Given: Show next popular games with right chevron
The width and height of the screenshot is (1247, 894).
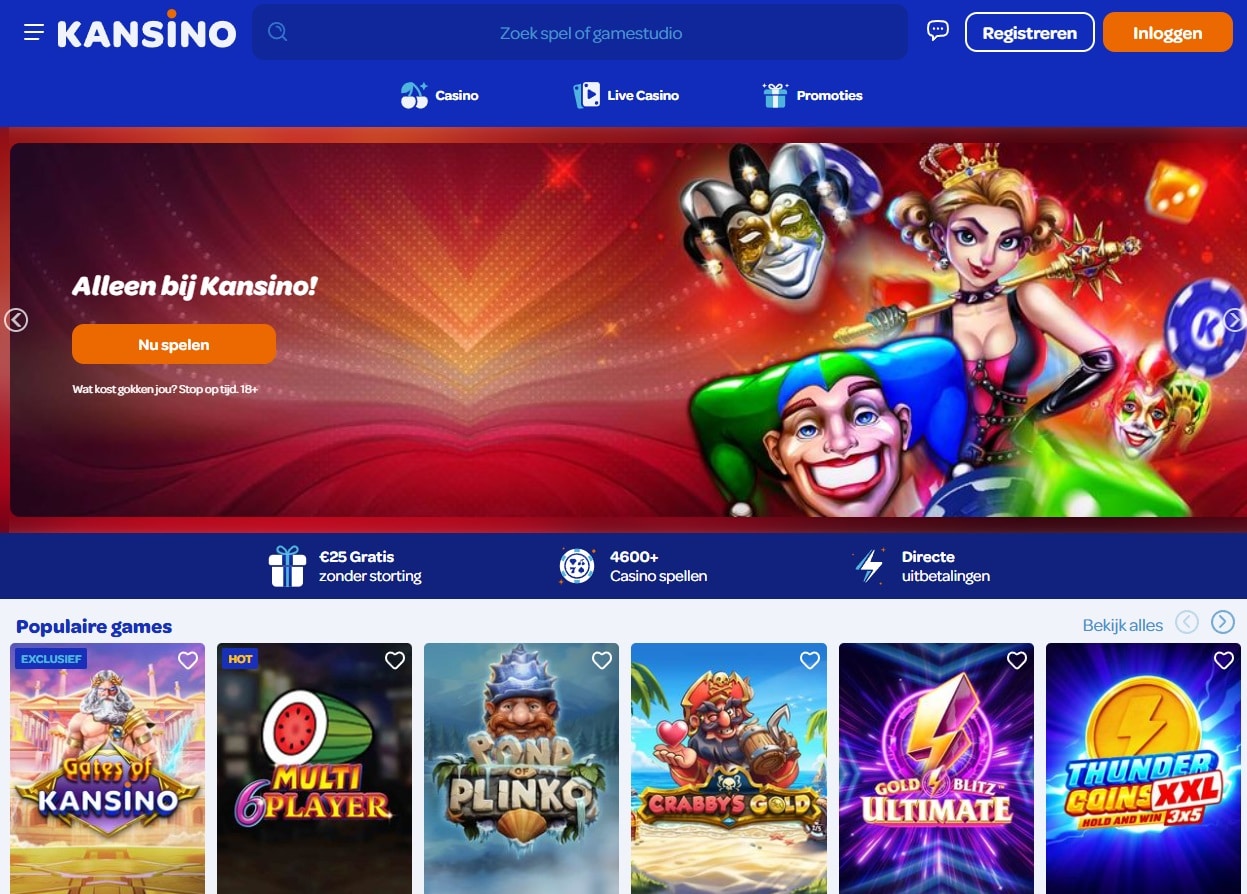Looking at the screenshot, I should 1223,622.
